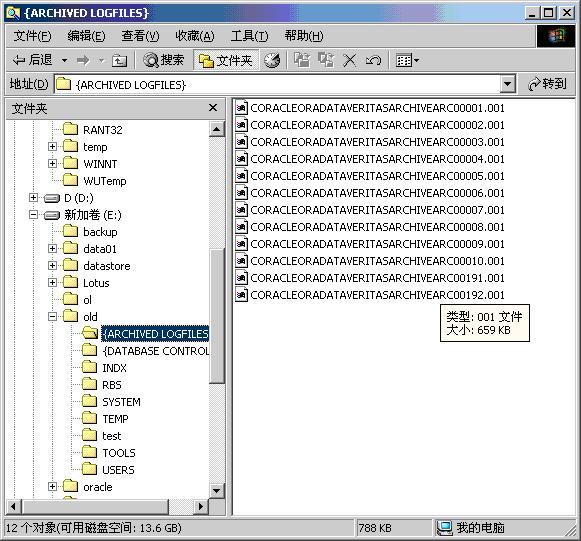Open the Search (搜索) toolbar button
Image resolution: width=581 pixels, height=541 pixels.
(163, 60)
